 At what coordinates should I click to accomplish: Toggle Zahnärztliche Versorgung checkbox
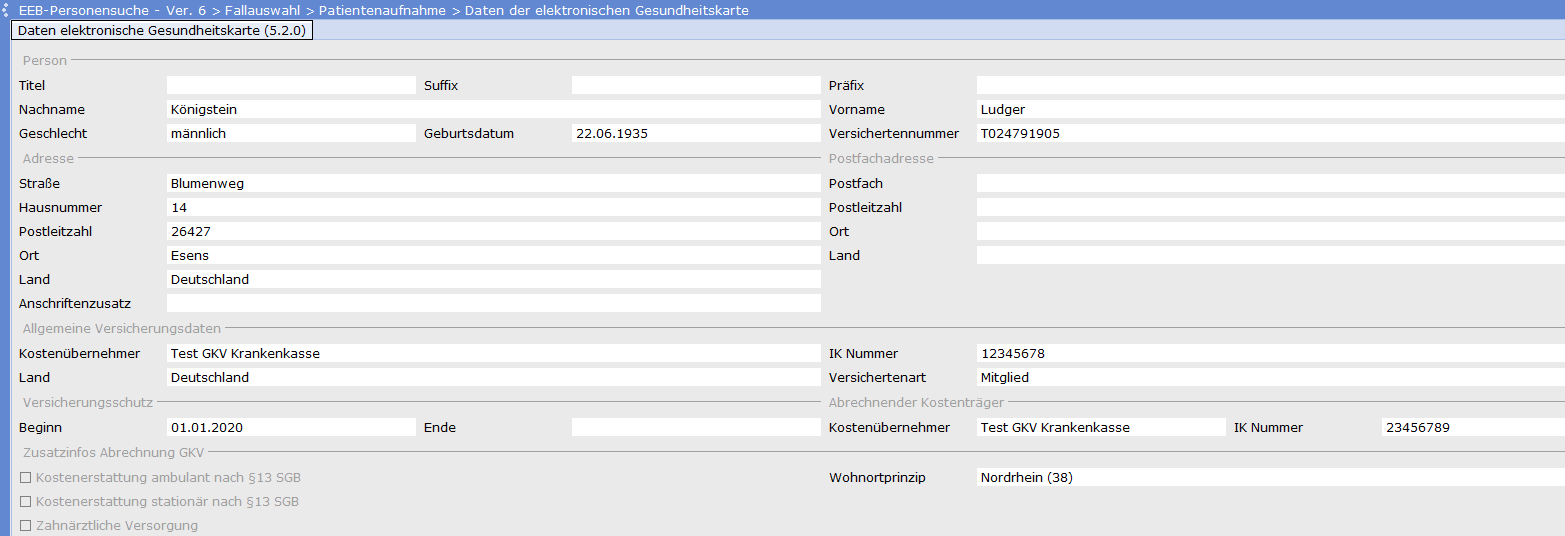point(26,526)
